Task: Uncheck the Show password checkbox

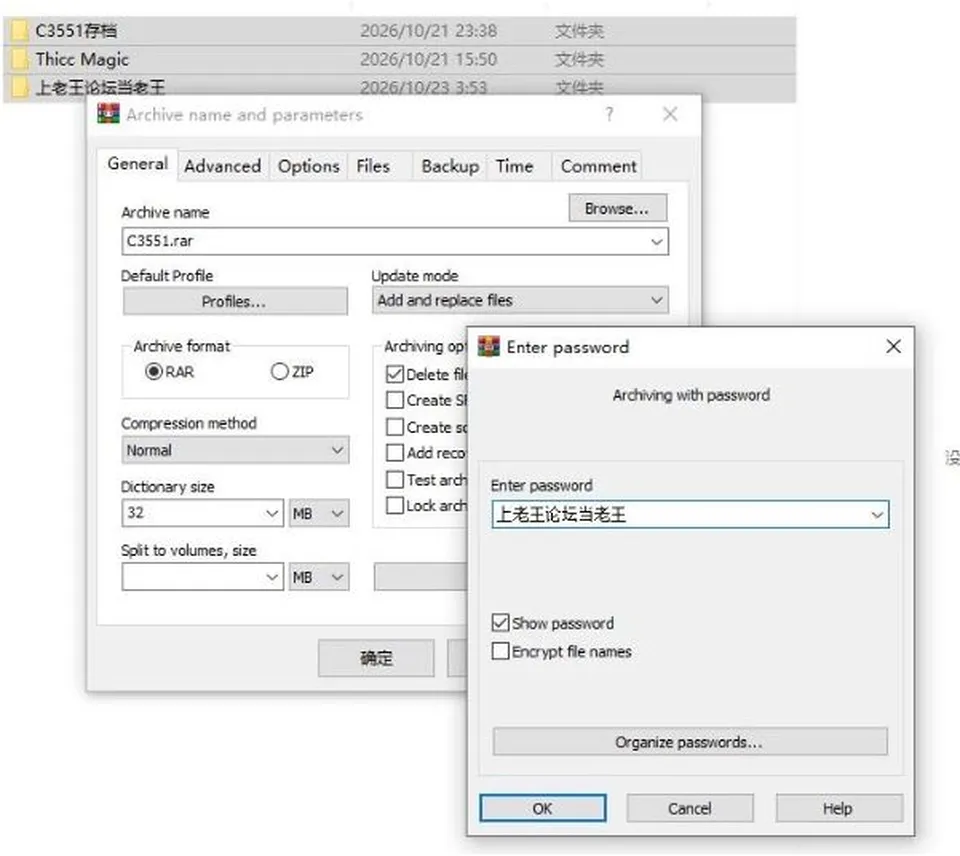Action: [x=500, y=623]
